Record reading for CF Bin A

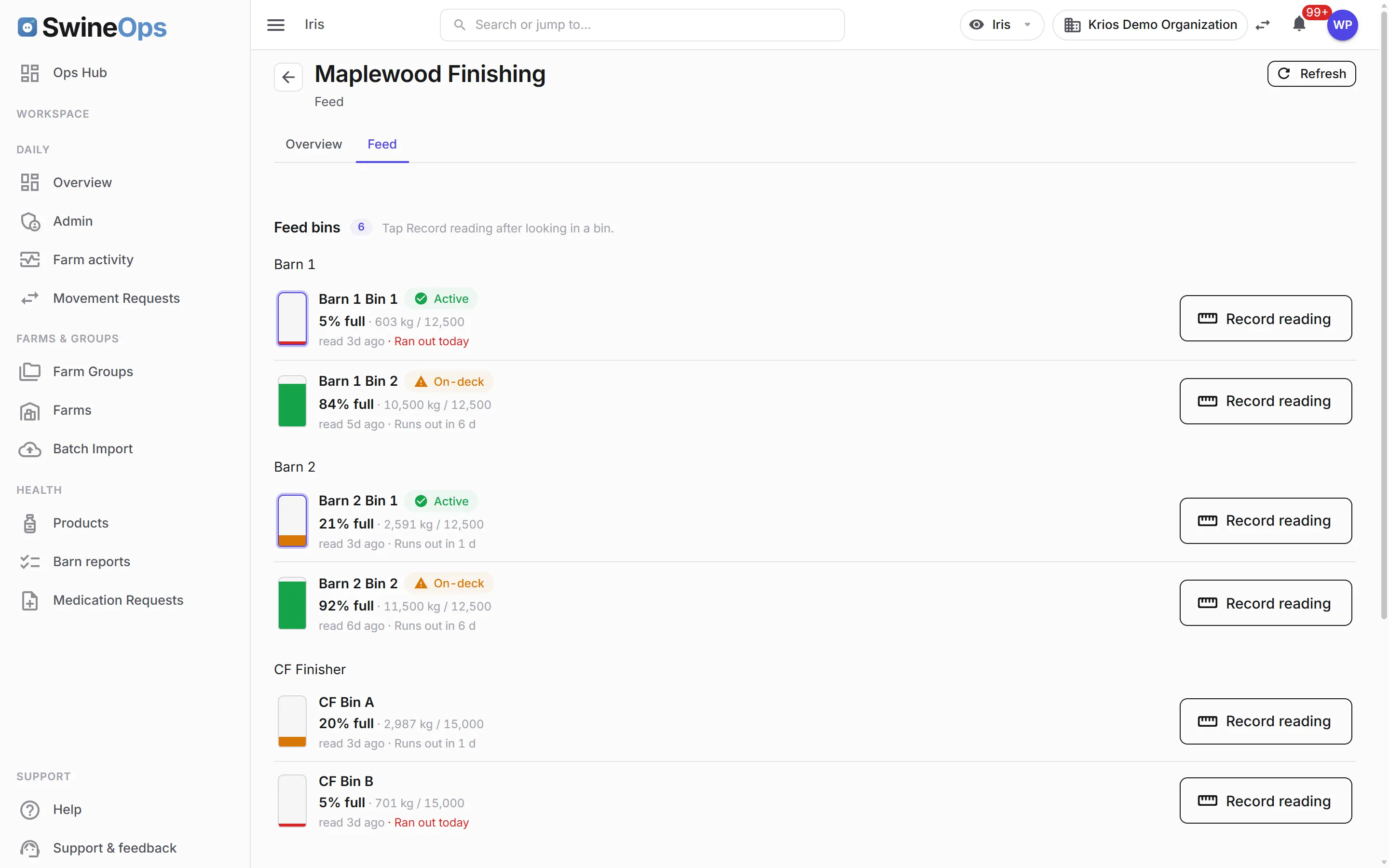[x=1265, y=721]
